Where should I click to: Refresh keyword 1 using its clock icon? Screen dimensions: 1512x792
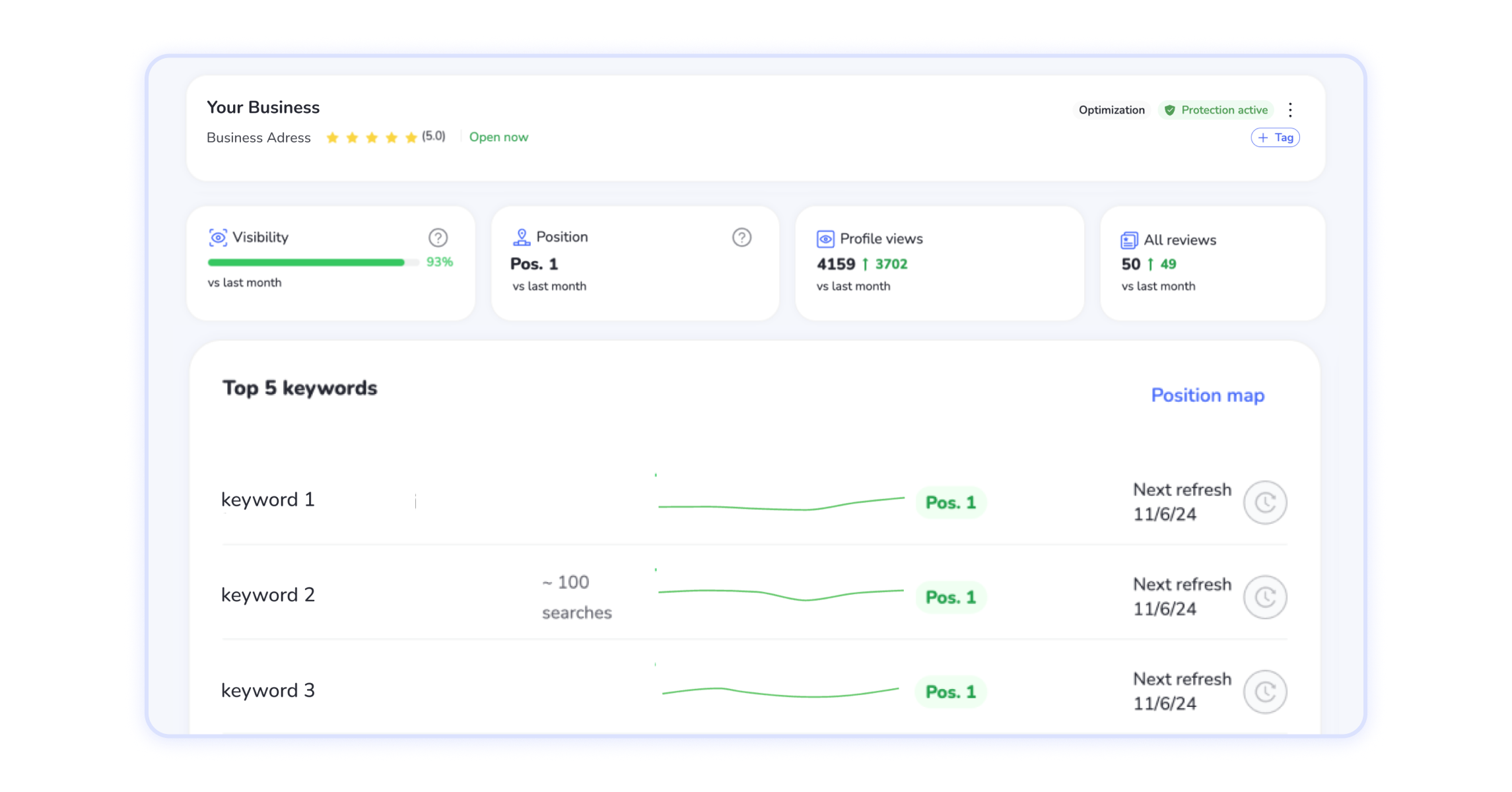tap(1264, 502)
